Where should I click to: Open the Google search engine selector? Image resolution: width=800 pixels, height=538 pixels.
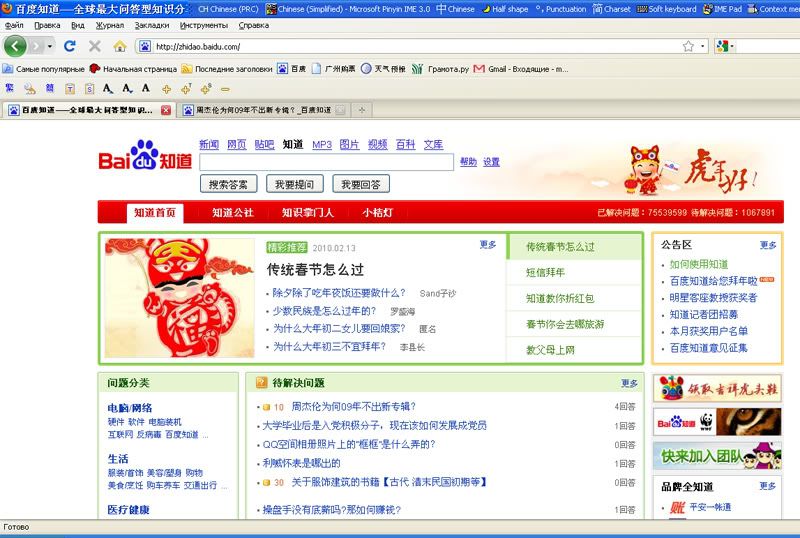[x=724, y=46]
